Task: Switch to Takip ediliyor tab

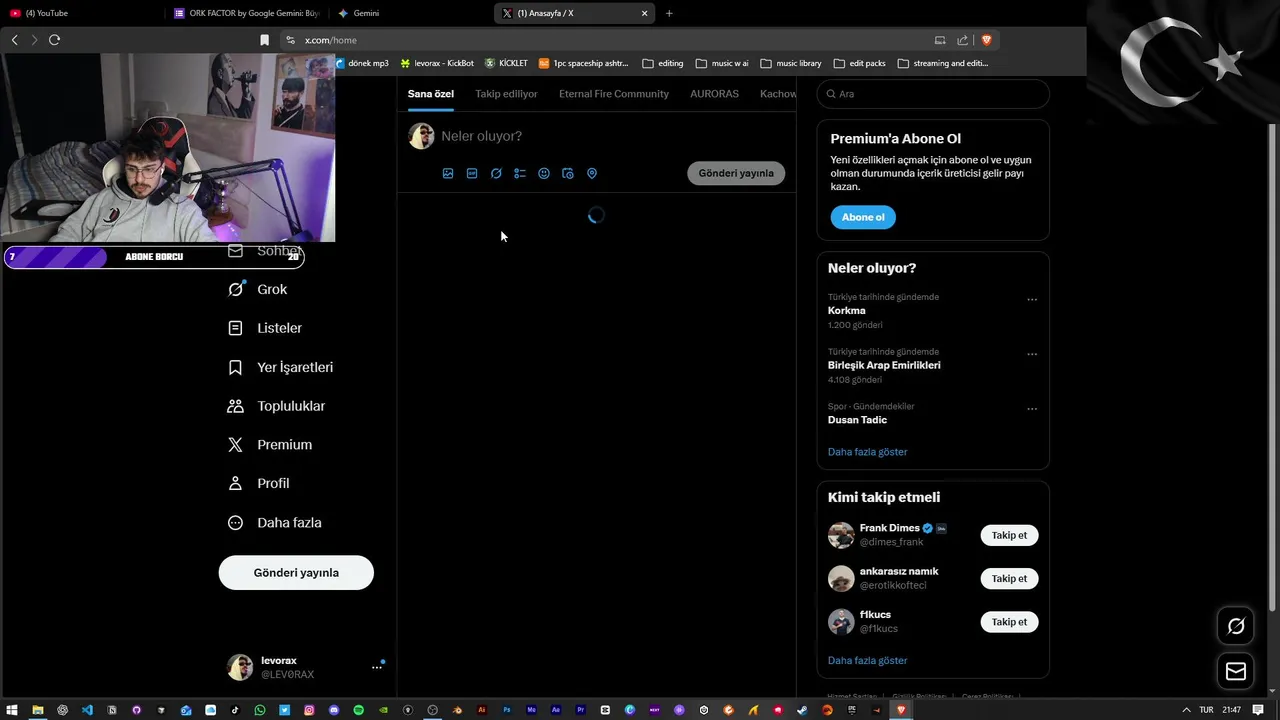Action: pos(506,94)
